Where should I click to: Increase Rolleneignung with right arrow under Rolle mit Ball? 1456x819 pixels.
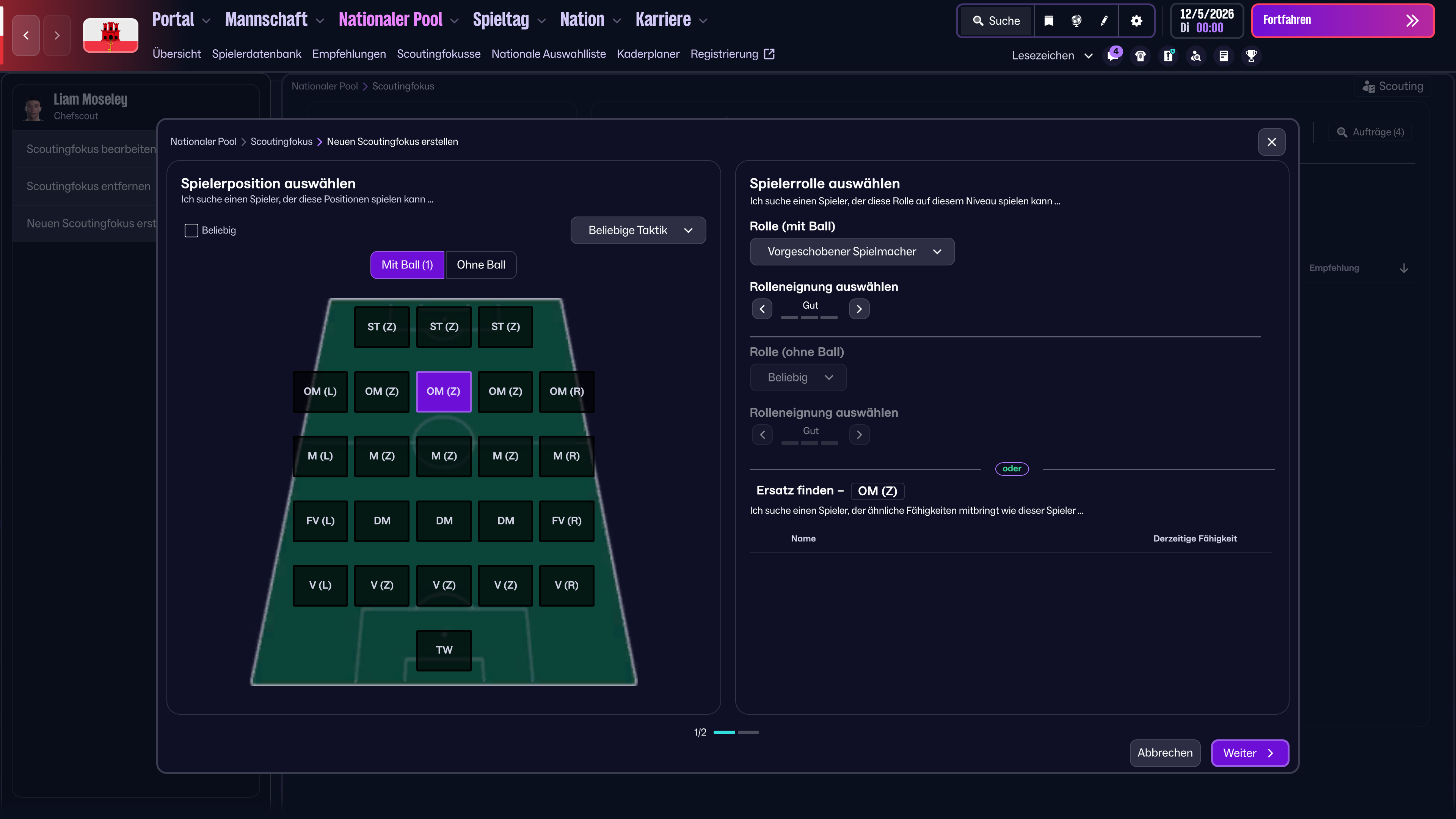pyautogui.click(x=859, y=309)
